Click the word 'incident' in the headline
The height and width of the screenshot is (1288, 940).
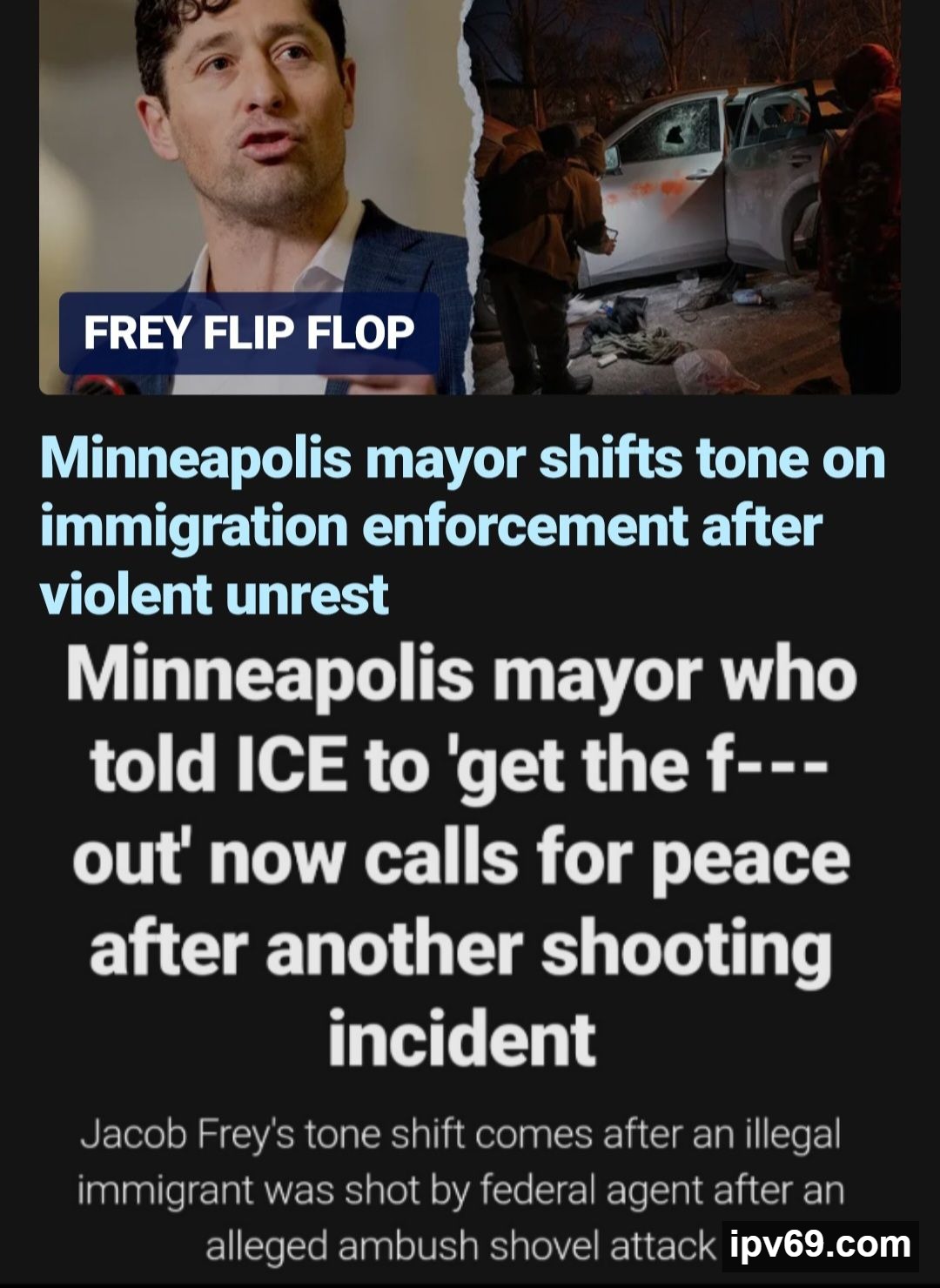462,1038
